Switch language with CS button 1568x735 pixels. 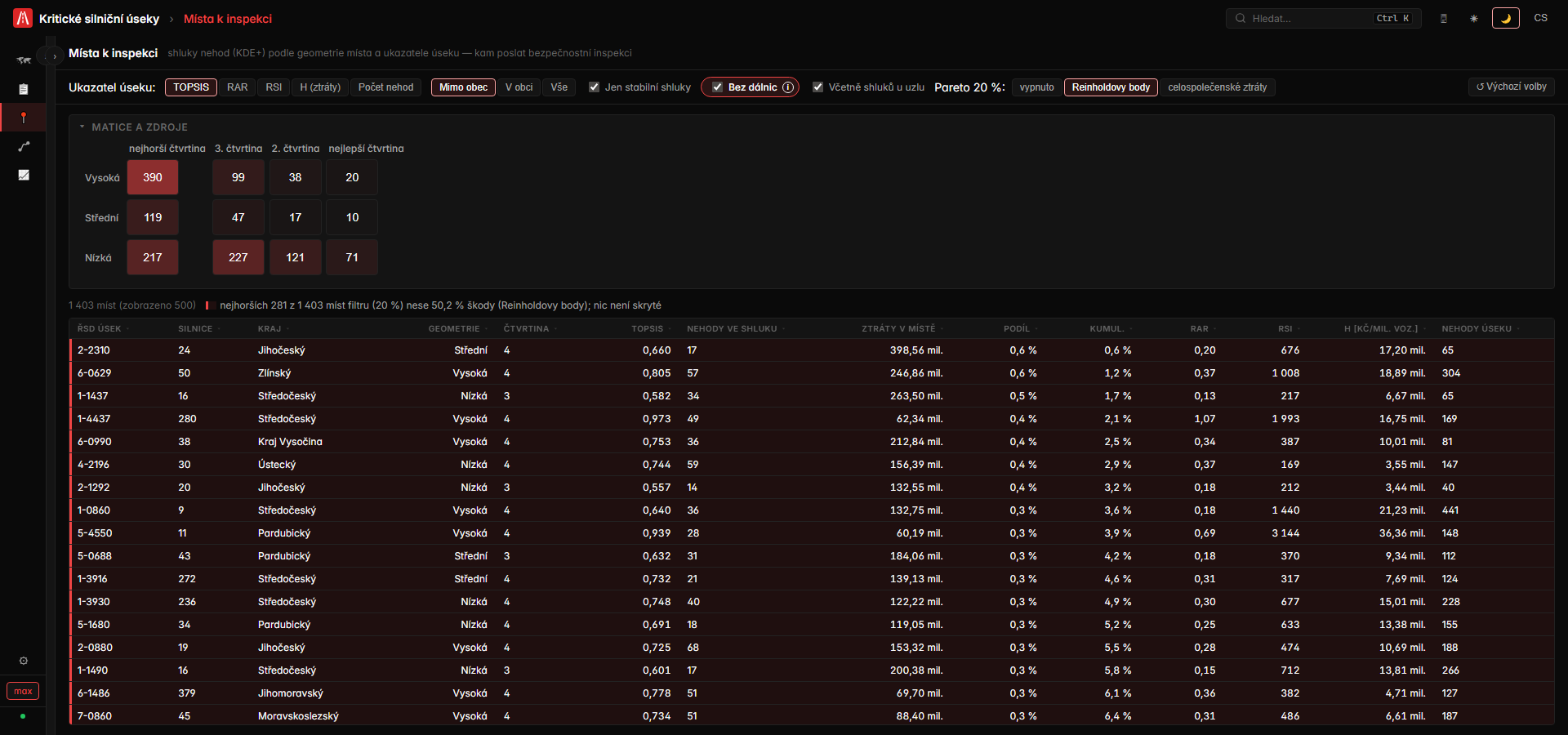pos(1540,18)
